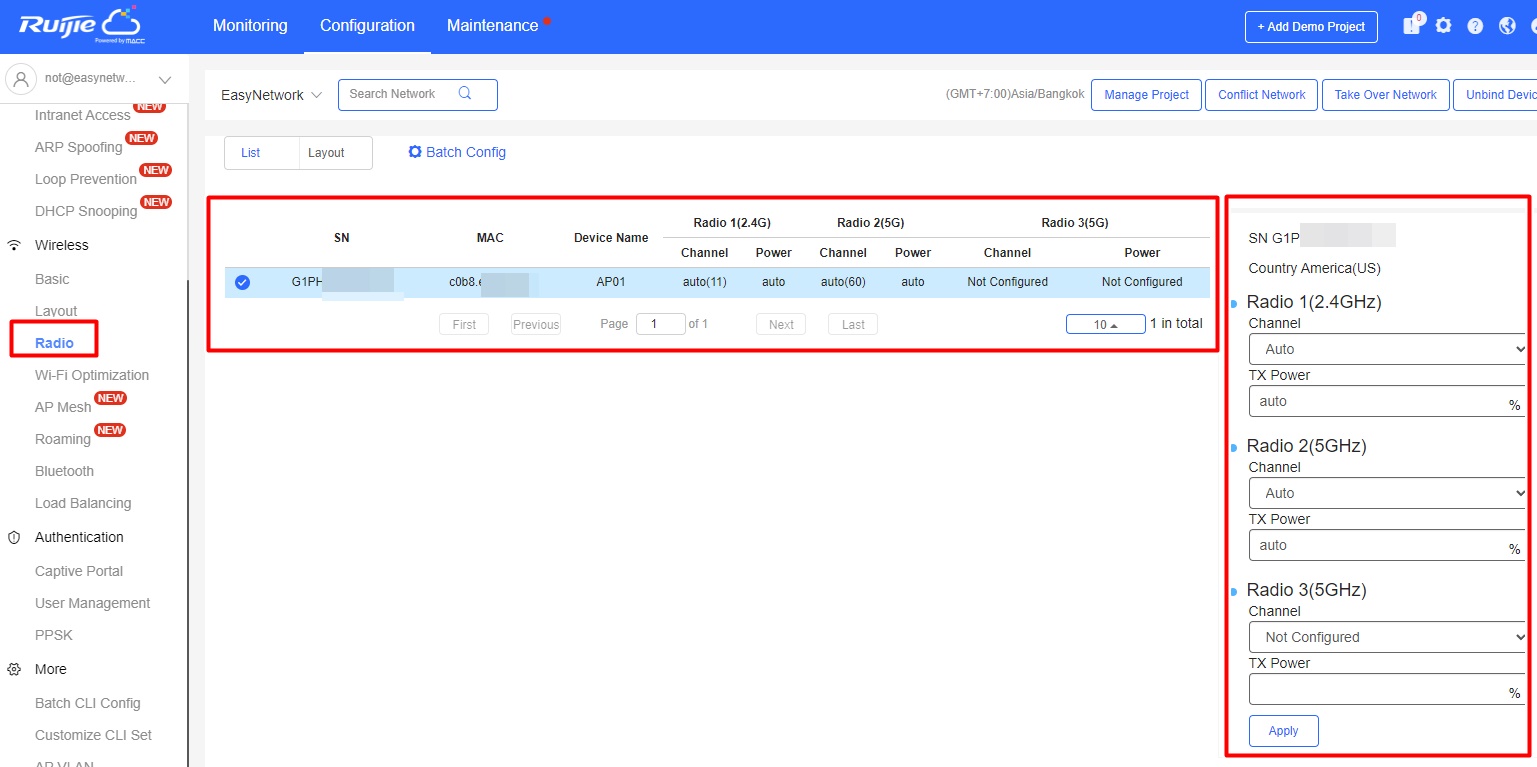This screenshot has height=767, width=1537.
Task: Open Load Balancing in the sidebar
Action: [x=83, y=503]
